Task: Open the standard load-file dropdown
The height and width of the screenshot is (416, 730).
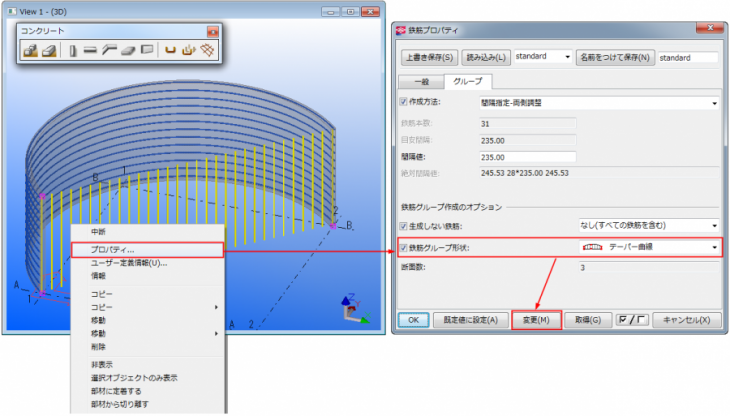Action: click(x=568, y=57)
